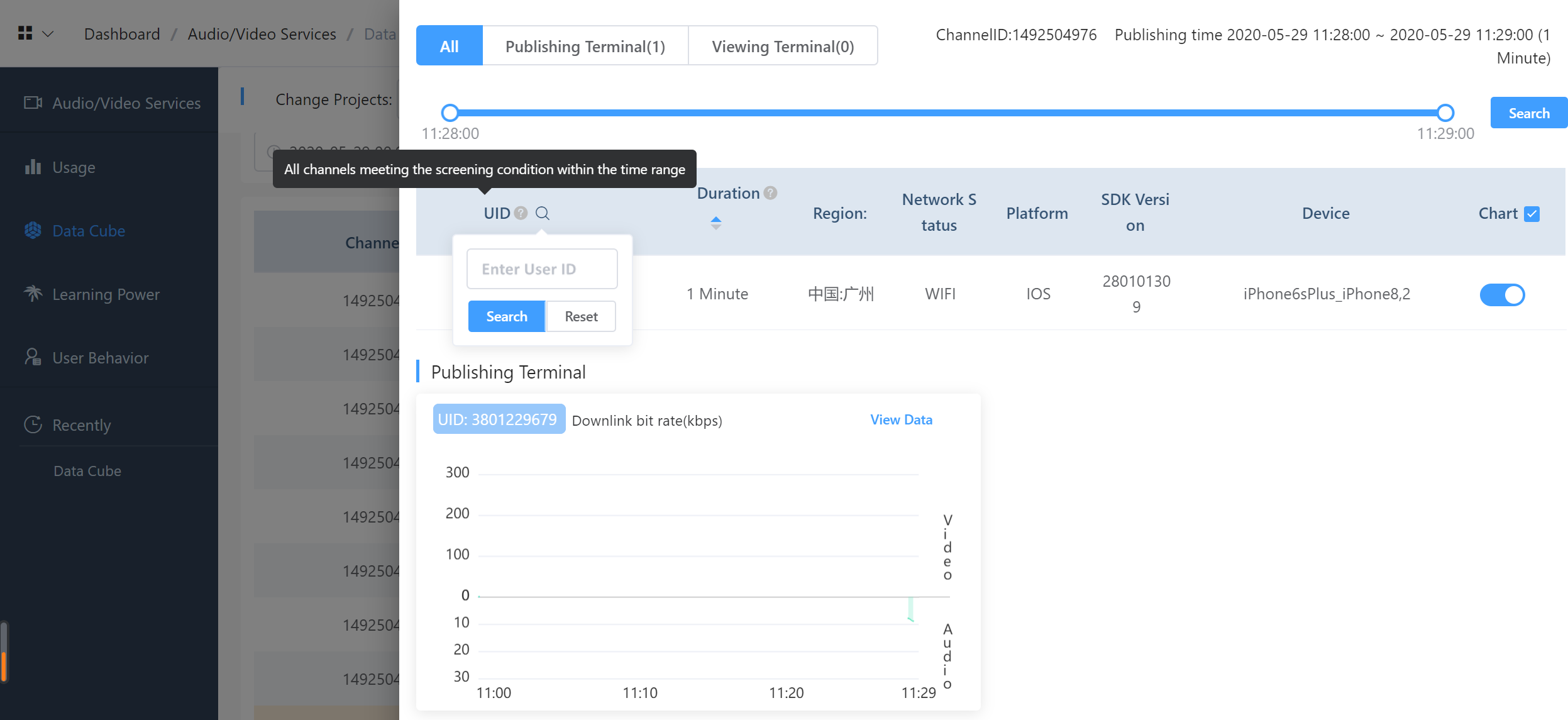Click the Duration help question icon
Viewport: 1568px width, 720px height.
coord(770,193)
